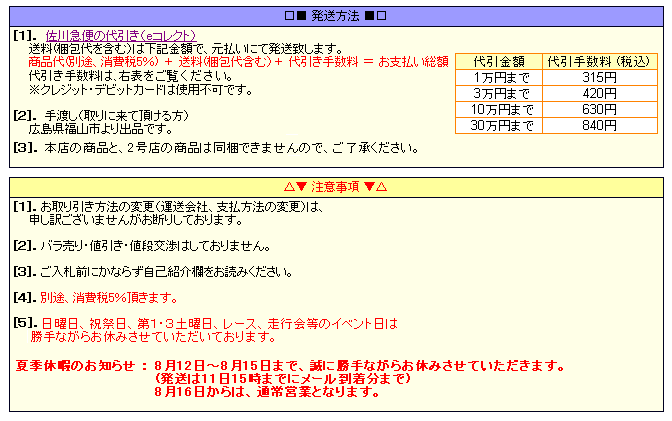
Task: Select the 1万円まで table cell
Action: [x=499, y=78]
